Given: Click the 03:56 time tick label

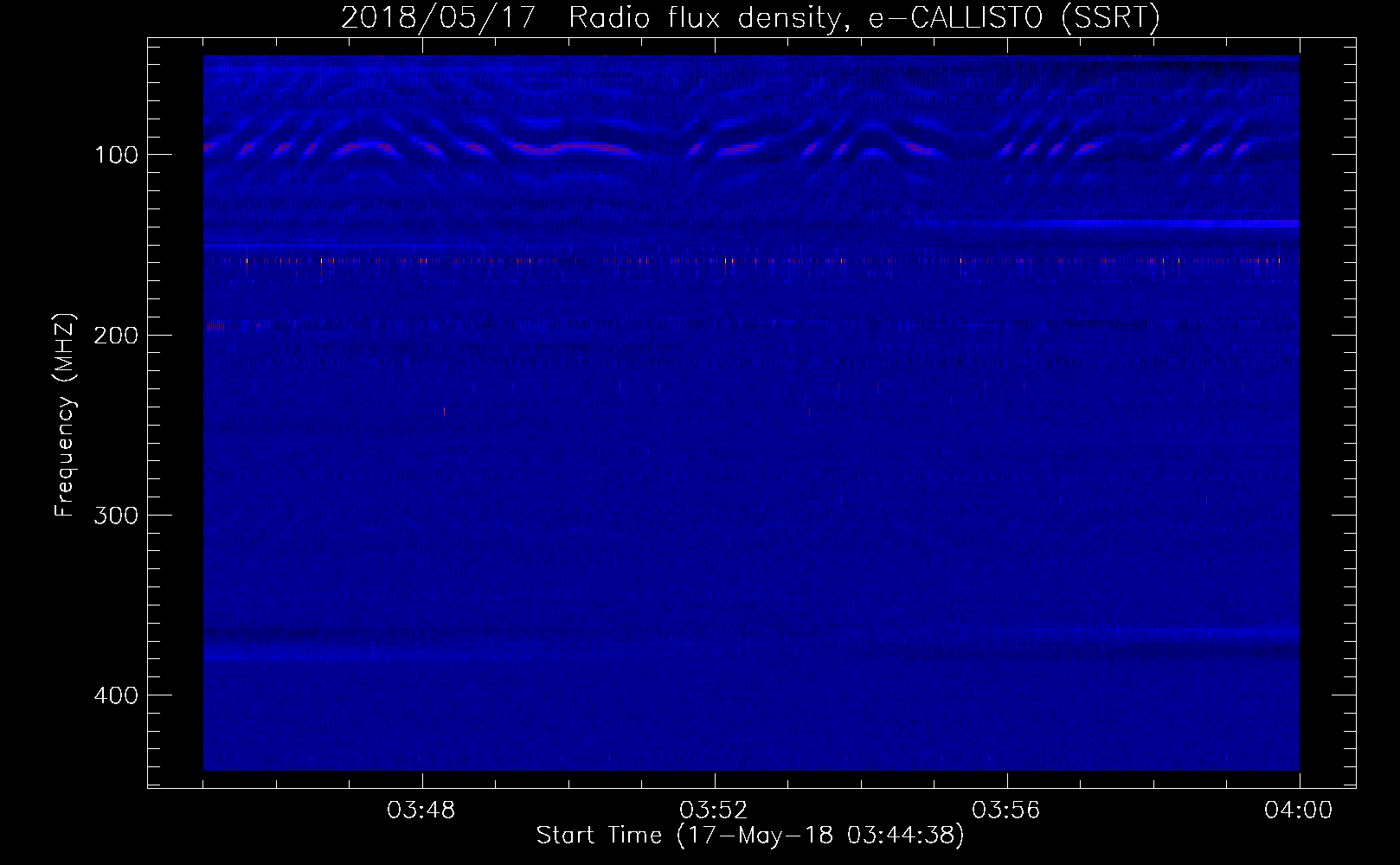Looking at the screenshot, I should [x=1006, y=811].
